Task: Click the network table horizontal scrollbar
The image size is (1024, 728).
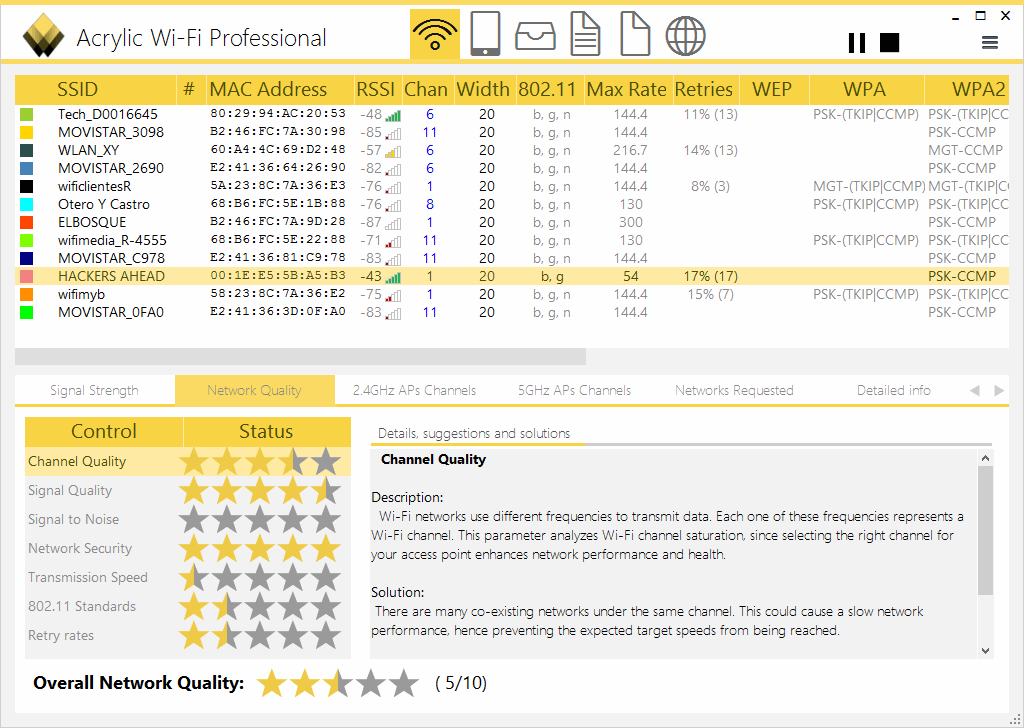Action: pyautogui.click(x=300, y=356)
